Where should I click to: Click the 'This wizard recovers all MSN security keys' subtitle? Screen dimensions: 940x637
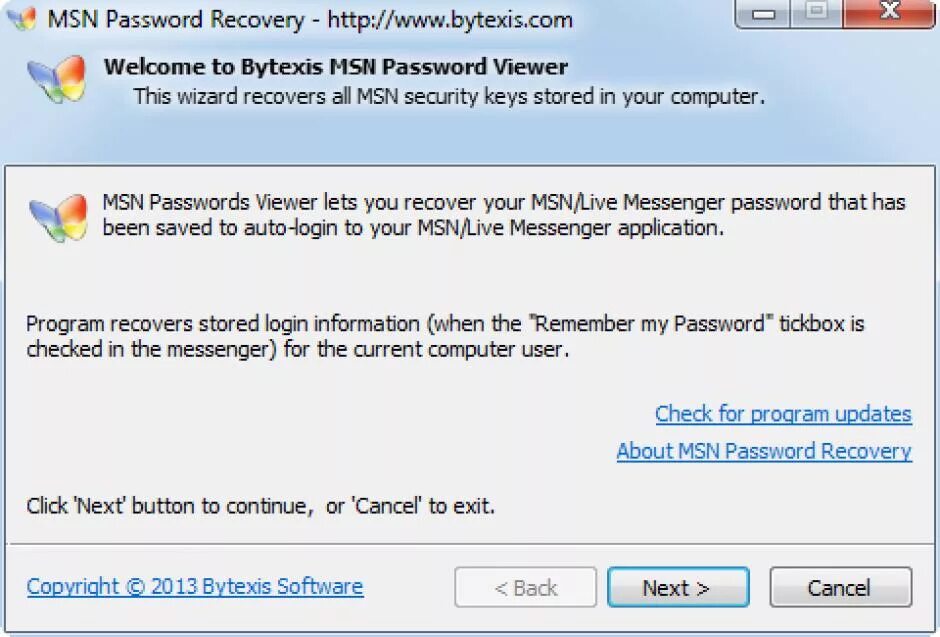pos(449,97)
